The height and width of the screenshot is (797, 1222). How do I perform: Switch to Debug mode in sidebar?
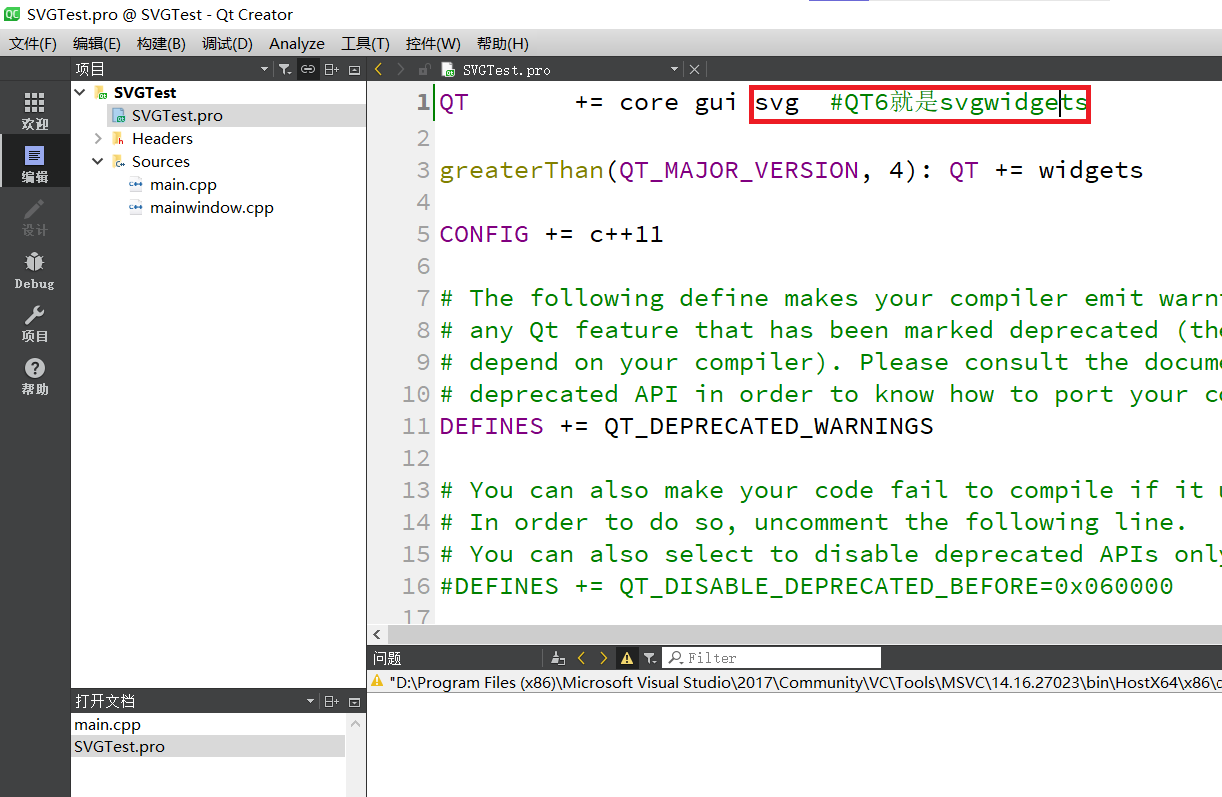tap(35, 270)
